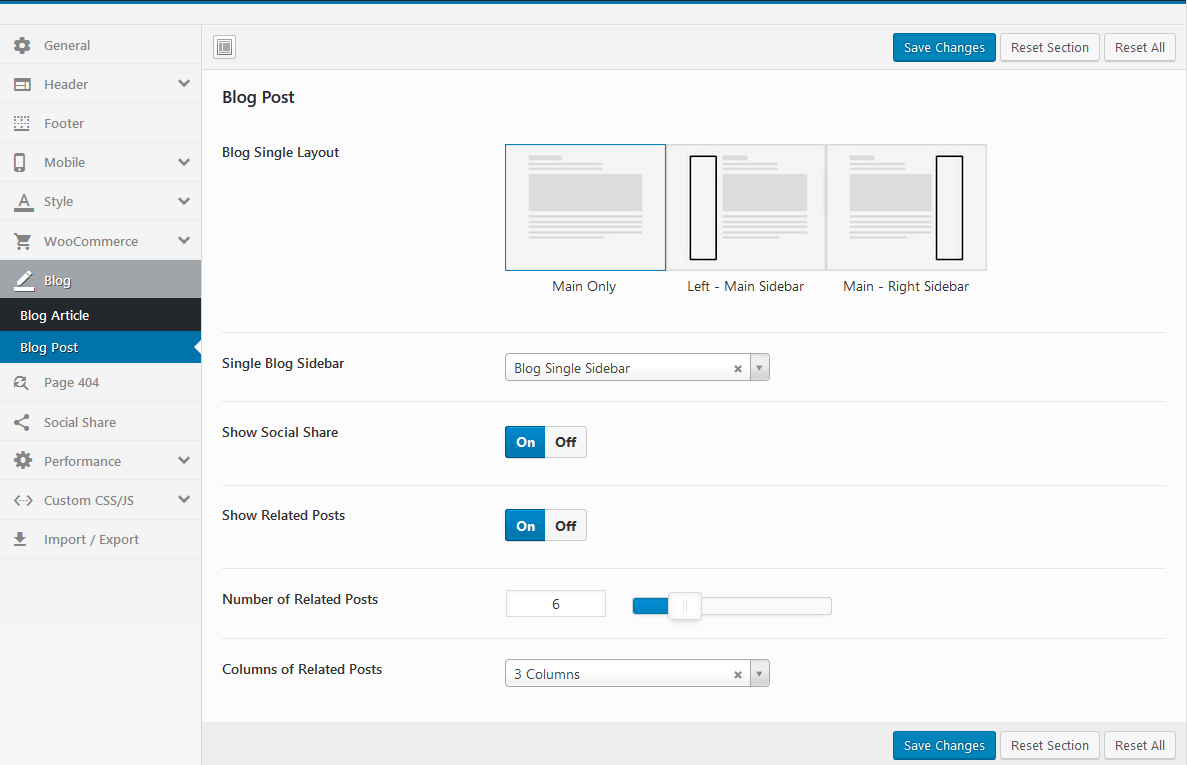The width and height of the screenshot is (1187, 765).
Task: Expand the Style menu chevron
Action: (184, 201)
